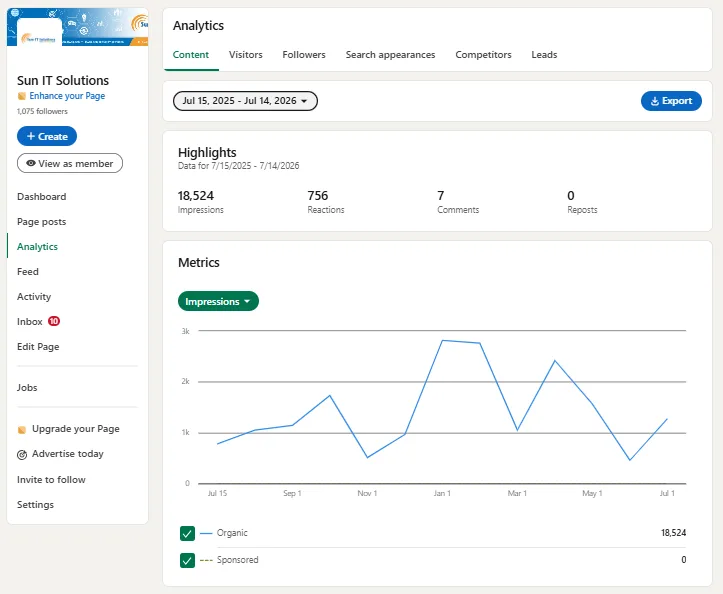Open Edit Page in the sidebar
723x594 pixels.
tap(38, 346)
